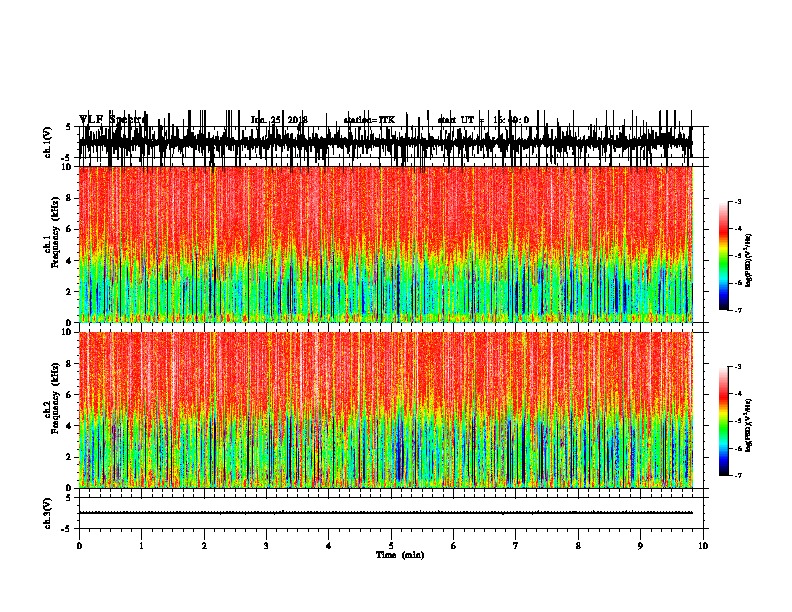The height and width of the screenshot is (612, 792).
Task: Click the 'VLF Spectra' plot title
Action: pos(113,119)
